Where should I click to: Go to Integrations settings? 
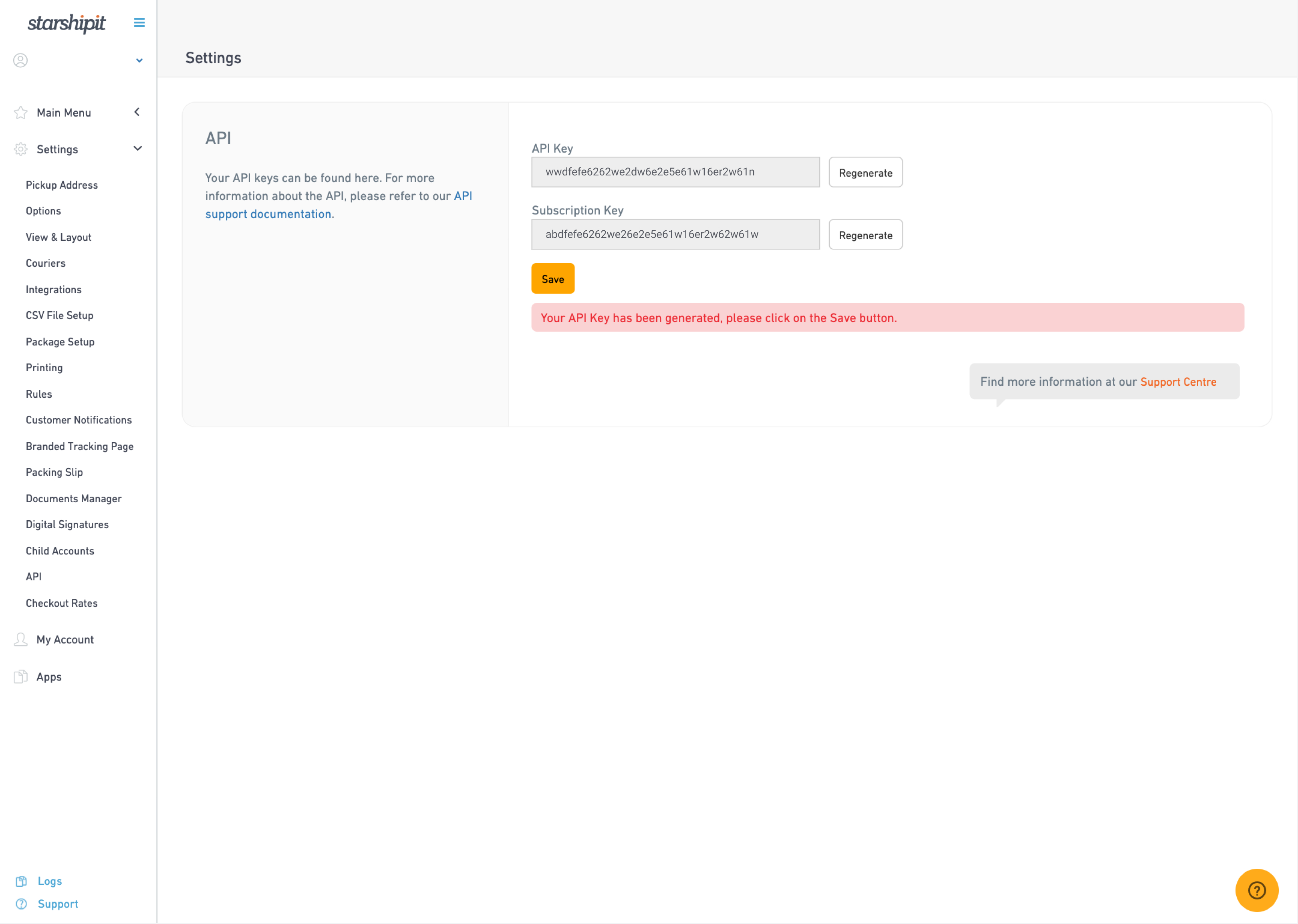[54, 290]
